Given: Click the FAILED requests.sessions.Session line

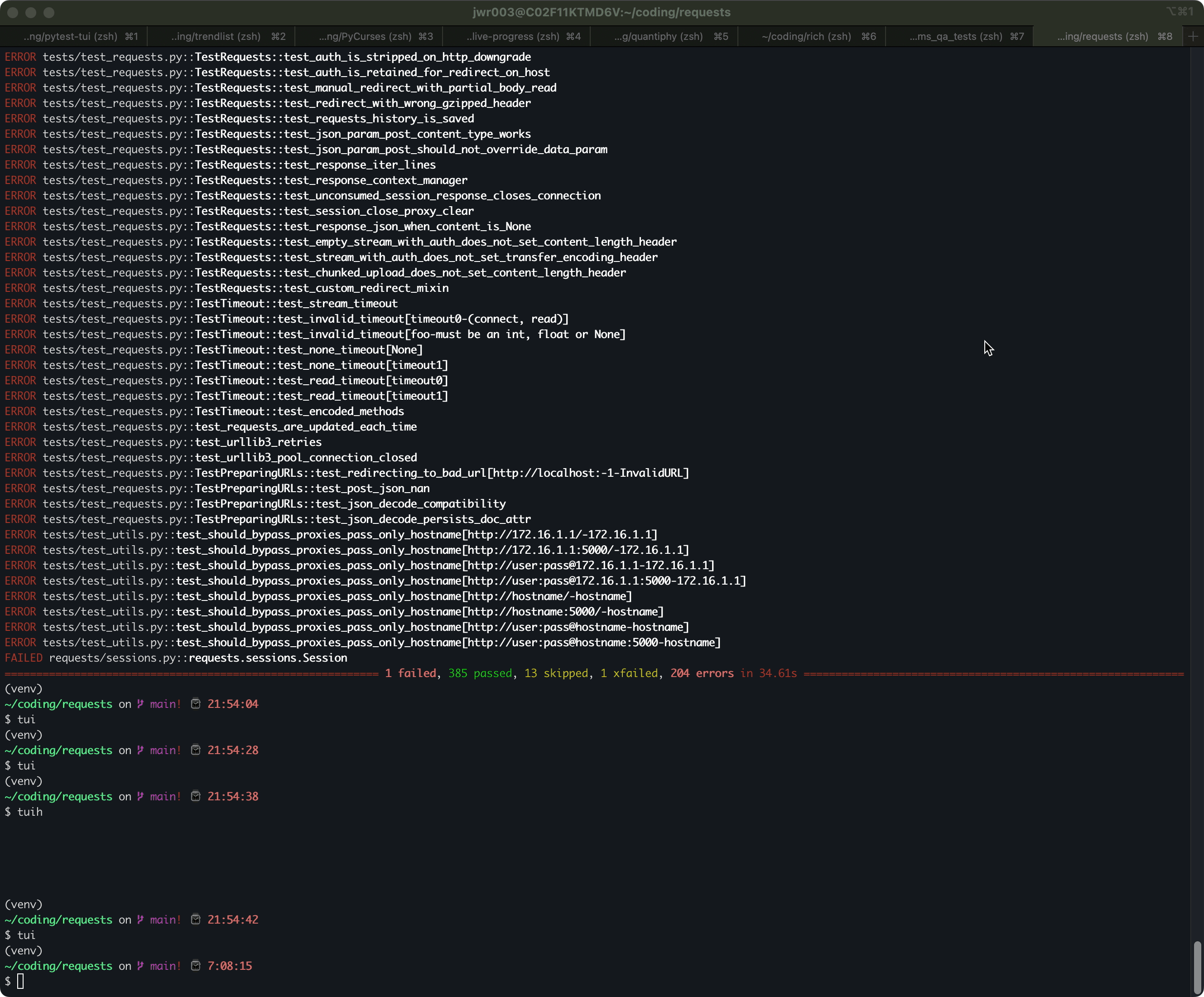Looking at the screenshot, I should [x=175, y=658].
